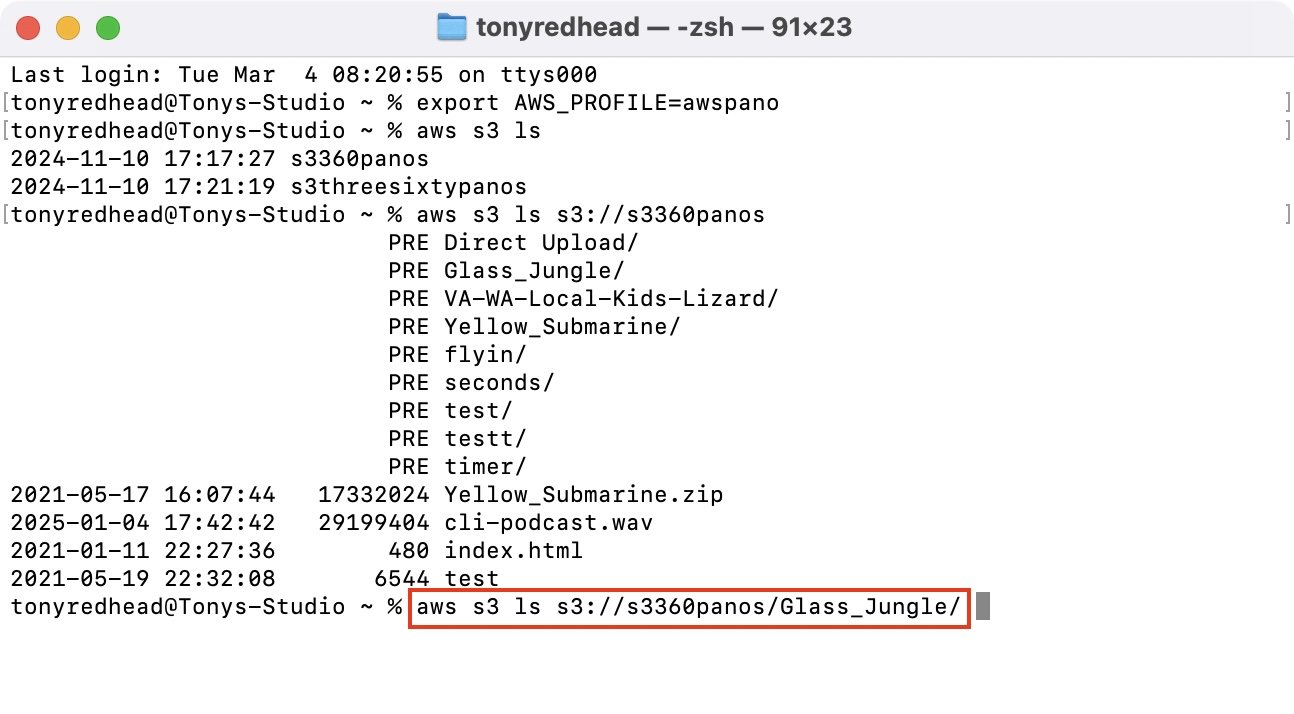Click the index.html file name

click(x=513, y=550)
